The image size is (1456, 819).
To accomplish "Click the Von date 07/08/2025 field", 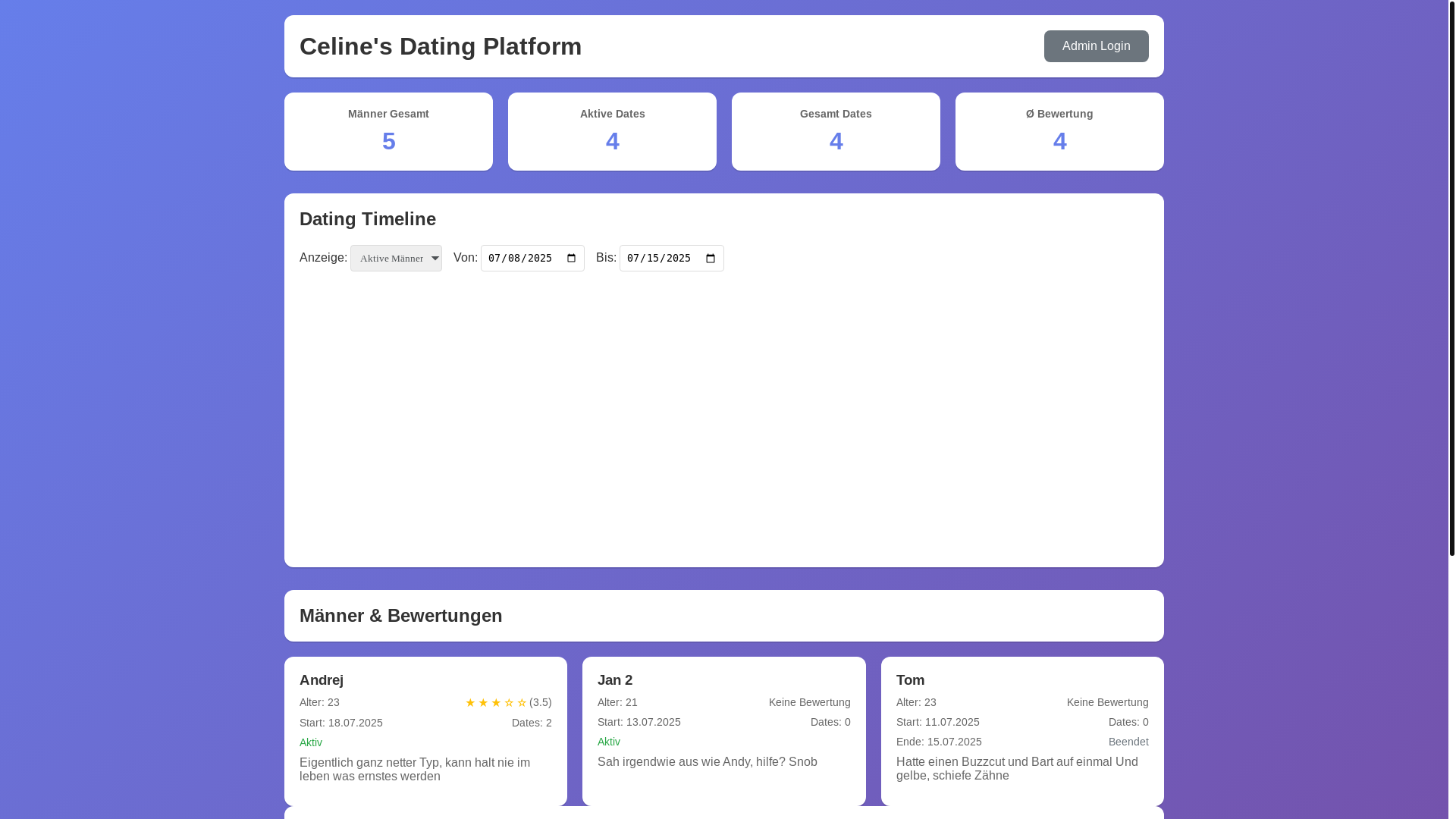I will 532,258.
